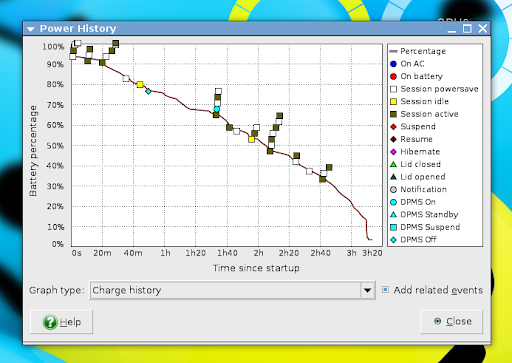Click the Session powersave white square legend icon
This screenshot has width=512, height=363.
click(393, 89)
